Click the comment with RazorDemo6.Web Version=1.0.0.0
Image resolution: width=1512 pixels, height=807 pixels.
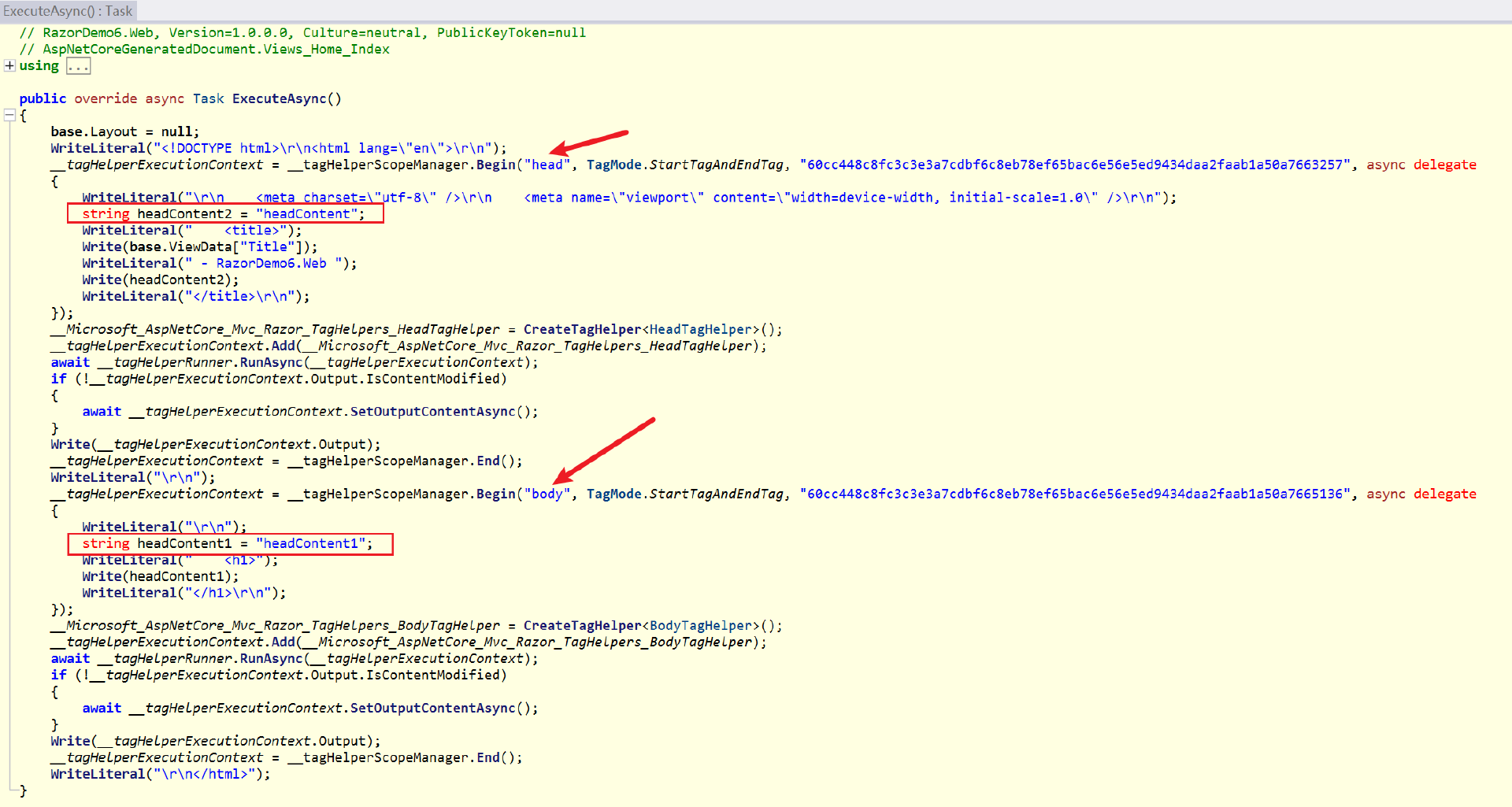(x=302, y=32)
